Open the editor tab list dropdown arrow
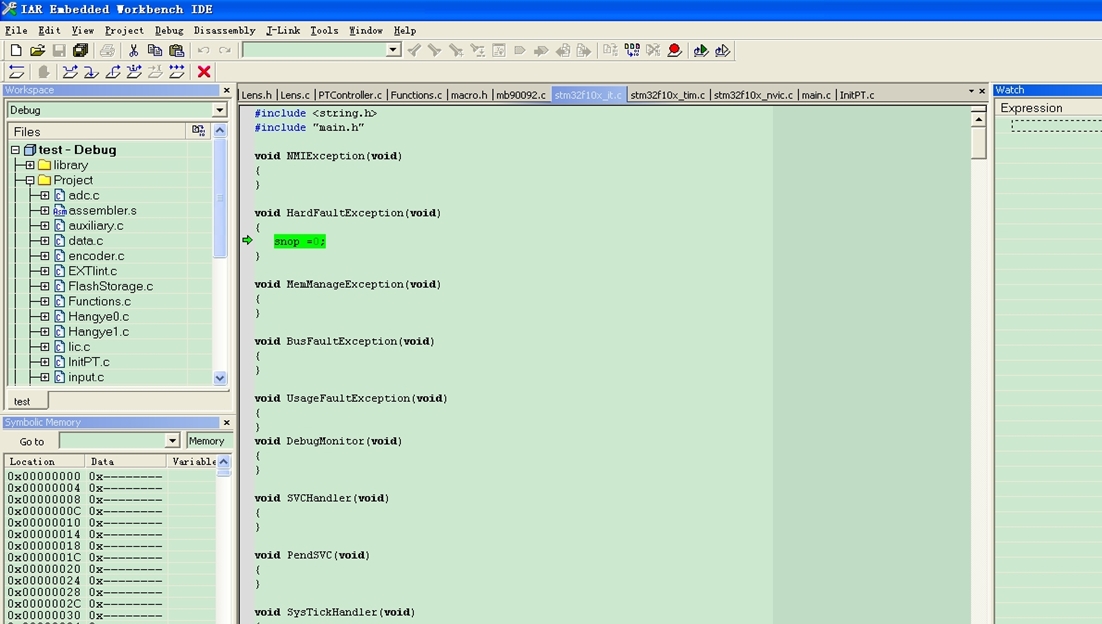 (971, 91)
